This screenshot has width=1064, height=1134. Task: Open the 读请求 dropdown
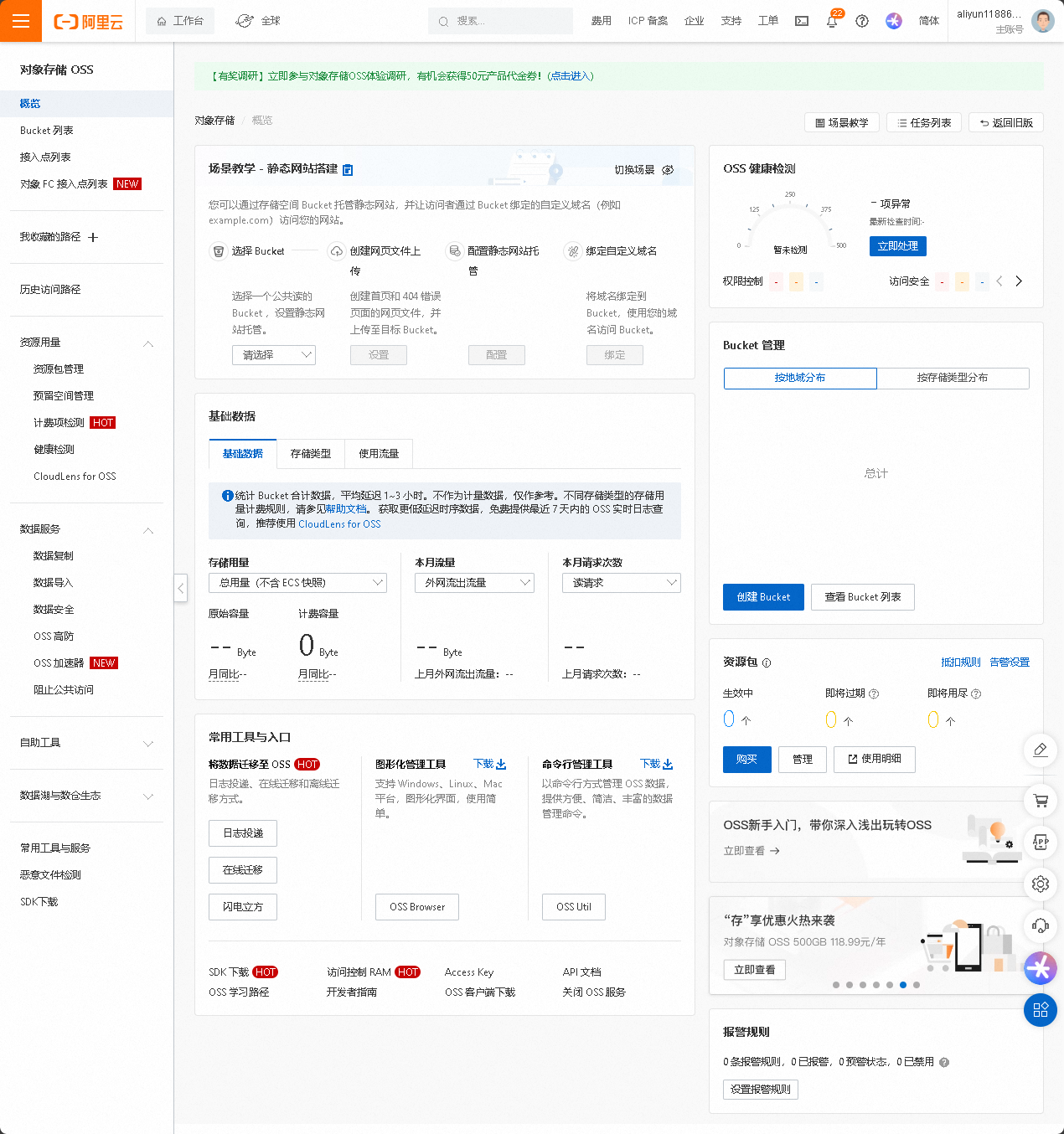[x=622, y=583]
